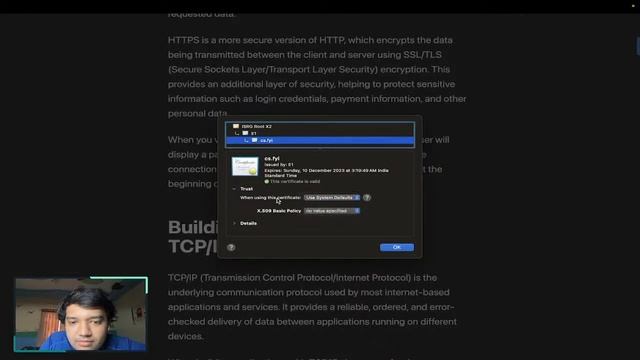Click the help button at dialog bottom-left
The image size is (640, 360).
click(x=231, y=247)
